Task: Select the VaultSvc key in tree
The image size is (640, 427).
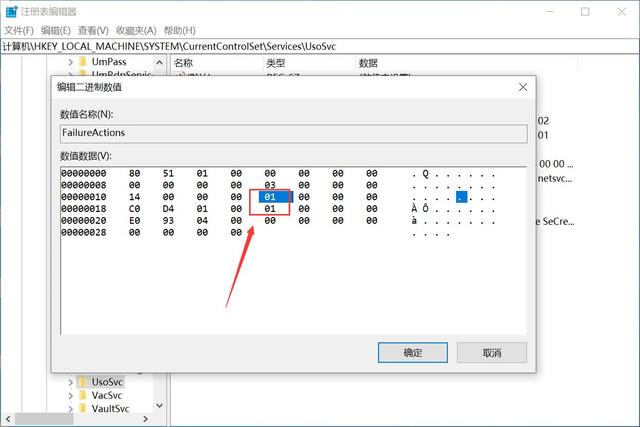Action: (110, 408)
